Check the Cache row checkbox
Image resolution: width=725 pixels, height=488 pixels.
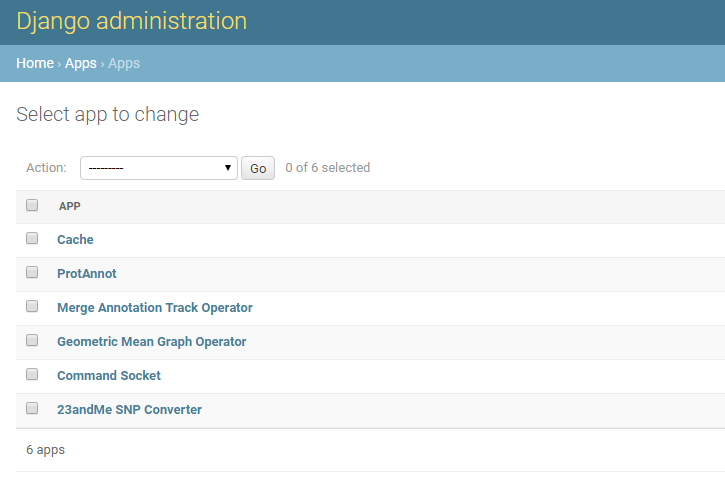coord(32,239)
